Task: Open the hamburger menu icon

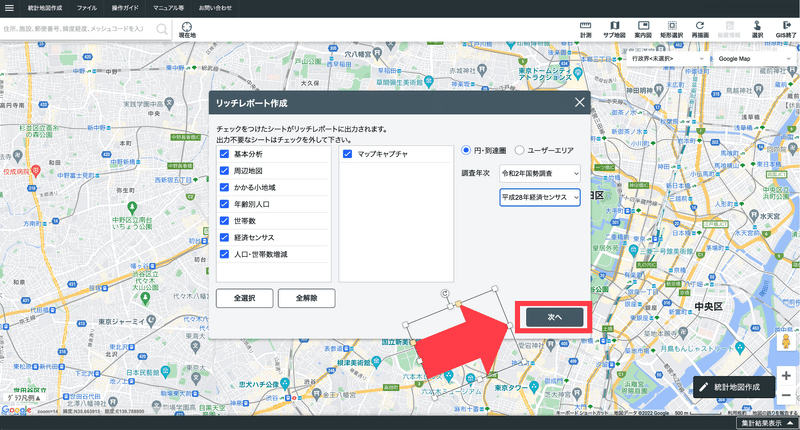Action: [x=9, y=8]
